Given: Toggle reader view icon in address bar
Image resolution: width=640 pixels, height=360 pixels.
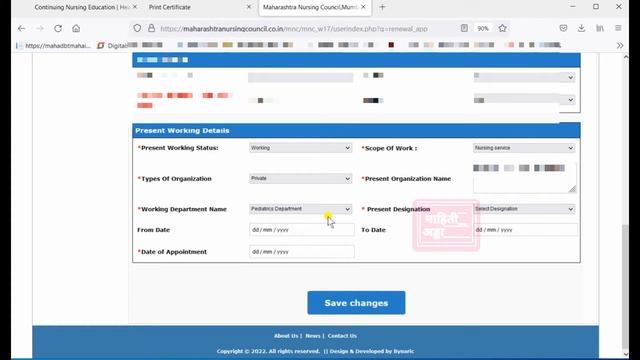Looking at the screenshot, I should point(464,28).
